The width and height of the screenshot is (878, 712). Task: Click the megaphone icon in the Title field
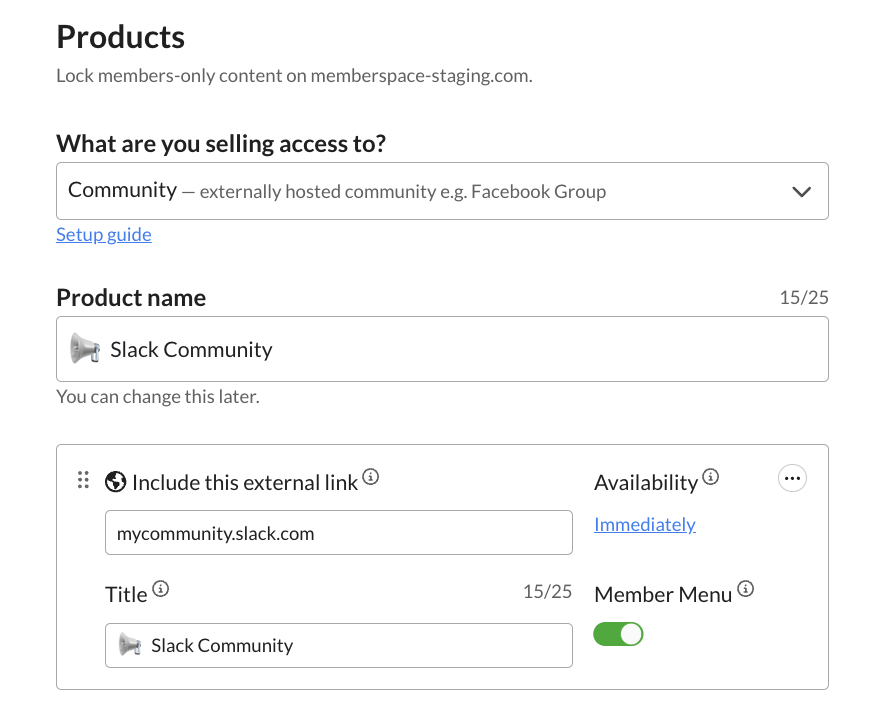(129, 645)
